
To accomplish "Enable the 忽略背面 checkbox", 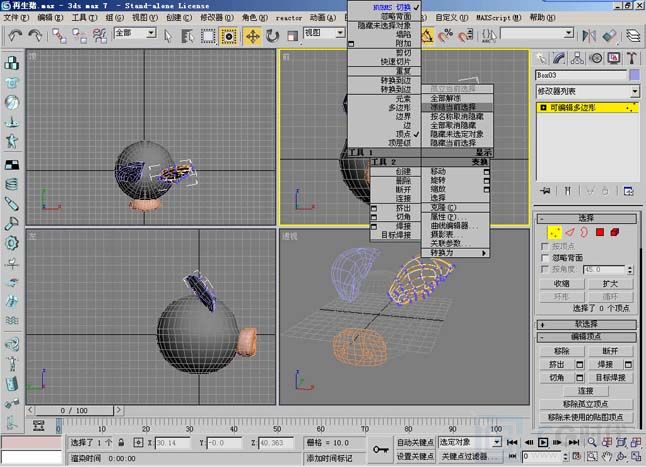I will [545, 258].
